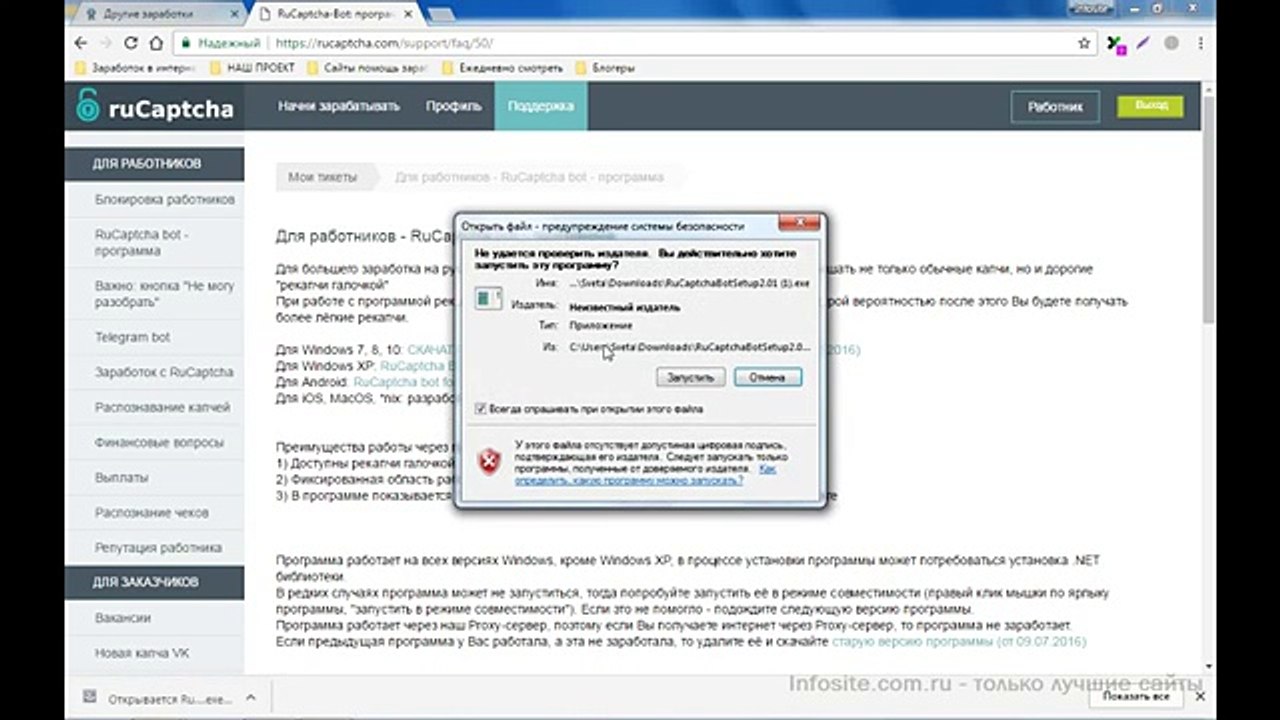Click the application file icon in dialog
The height and width of the screenshot is (720, 1280).
click(x=488, y=298)
